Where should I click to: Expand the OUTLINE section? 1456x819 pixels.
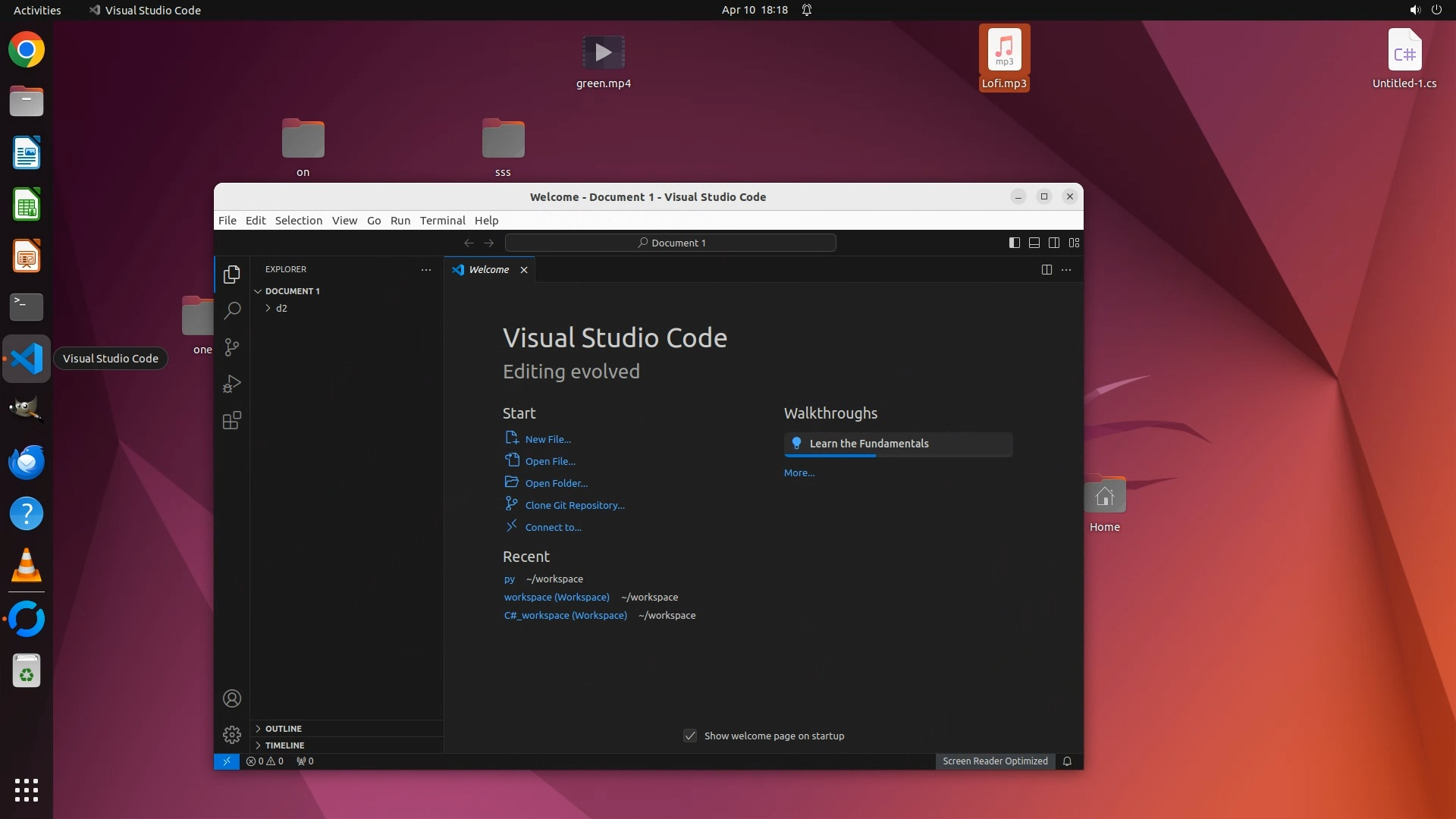(x=283, y=729)
